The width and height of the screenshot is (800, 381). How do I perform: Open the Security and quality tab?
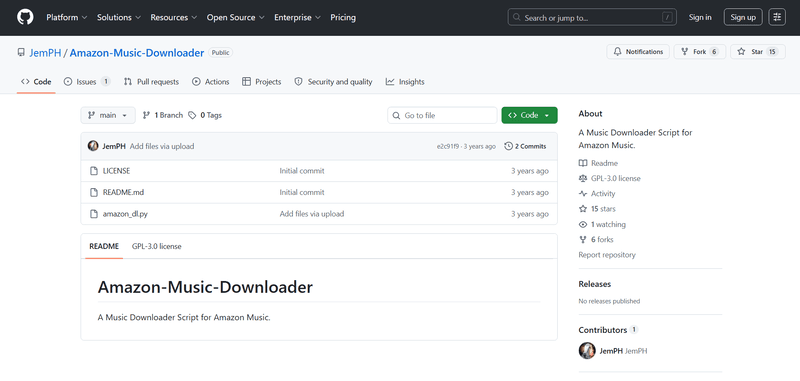click(x=334, y=82)
